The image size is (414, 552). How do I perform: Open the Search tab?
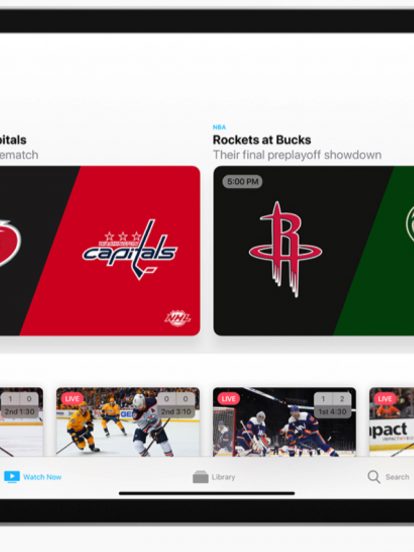click(388, 477)
